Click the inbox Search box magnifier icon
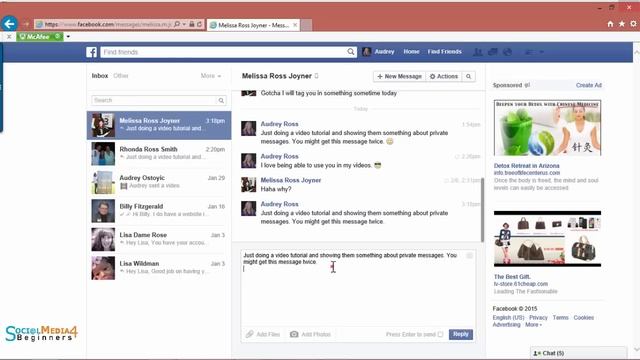The image size is (640, 360). pos(221,100)
